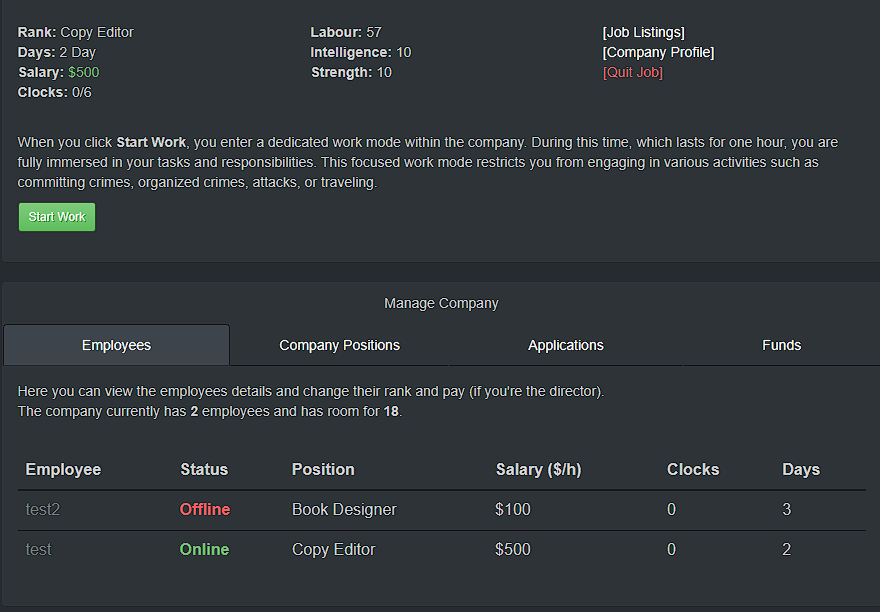Click the Position column header
Image resolution: width=880 pixels, height=612 pixels.
pos(323,469)
